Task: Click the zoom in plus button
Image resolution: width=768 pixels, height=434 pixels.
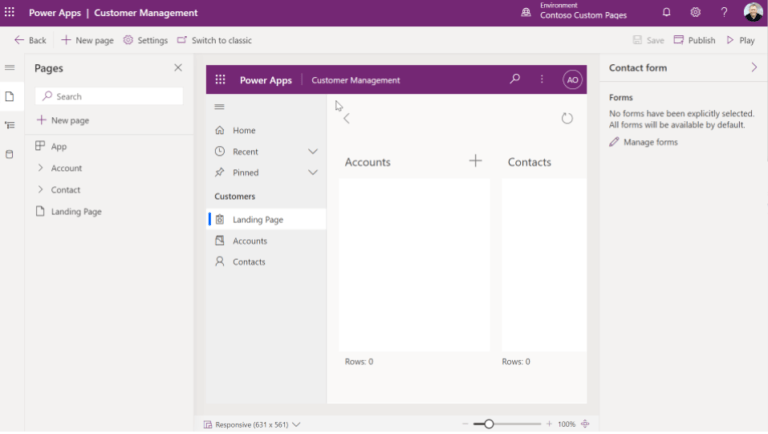Action: (549, 424)
